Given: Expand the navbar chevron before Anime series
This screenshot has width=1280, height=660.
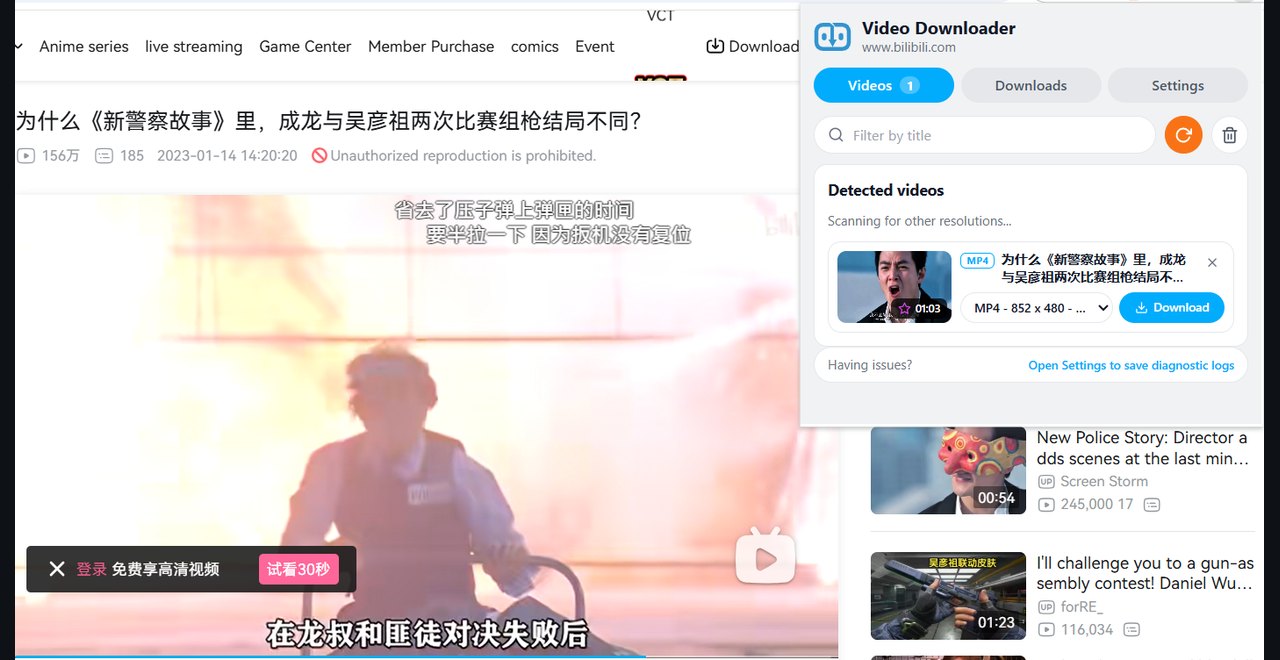Looking at the screenshot, I should (x=19, y=46).
